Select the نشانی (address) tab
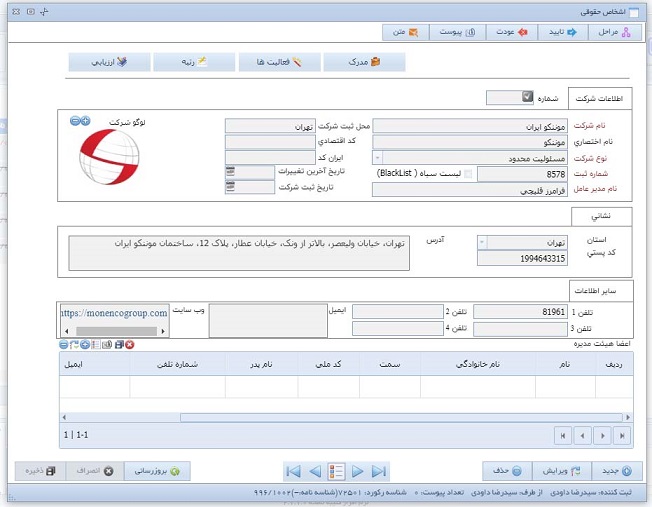Screen dimensions: 652x507 pos(601,216)
